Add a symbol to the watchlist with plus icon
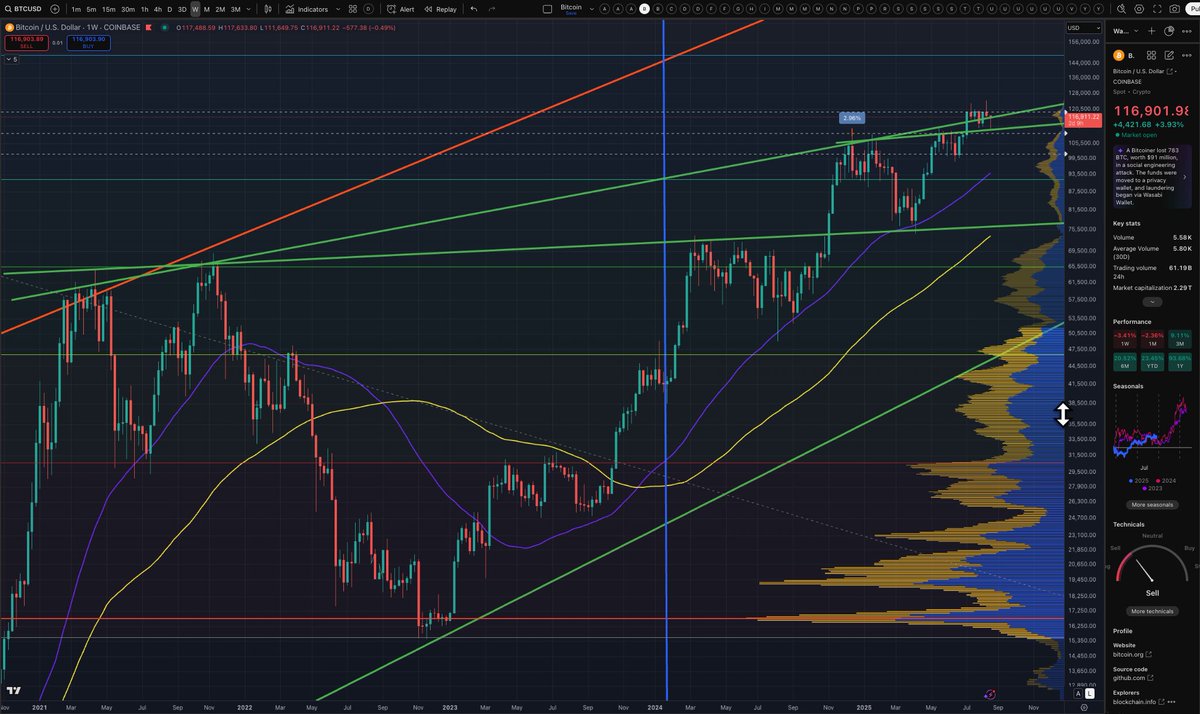 pyautogui.click(x=1151, y=31)
